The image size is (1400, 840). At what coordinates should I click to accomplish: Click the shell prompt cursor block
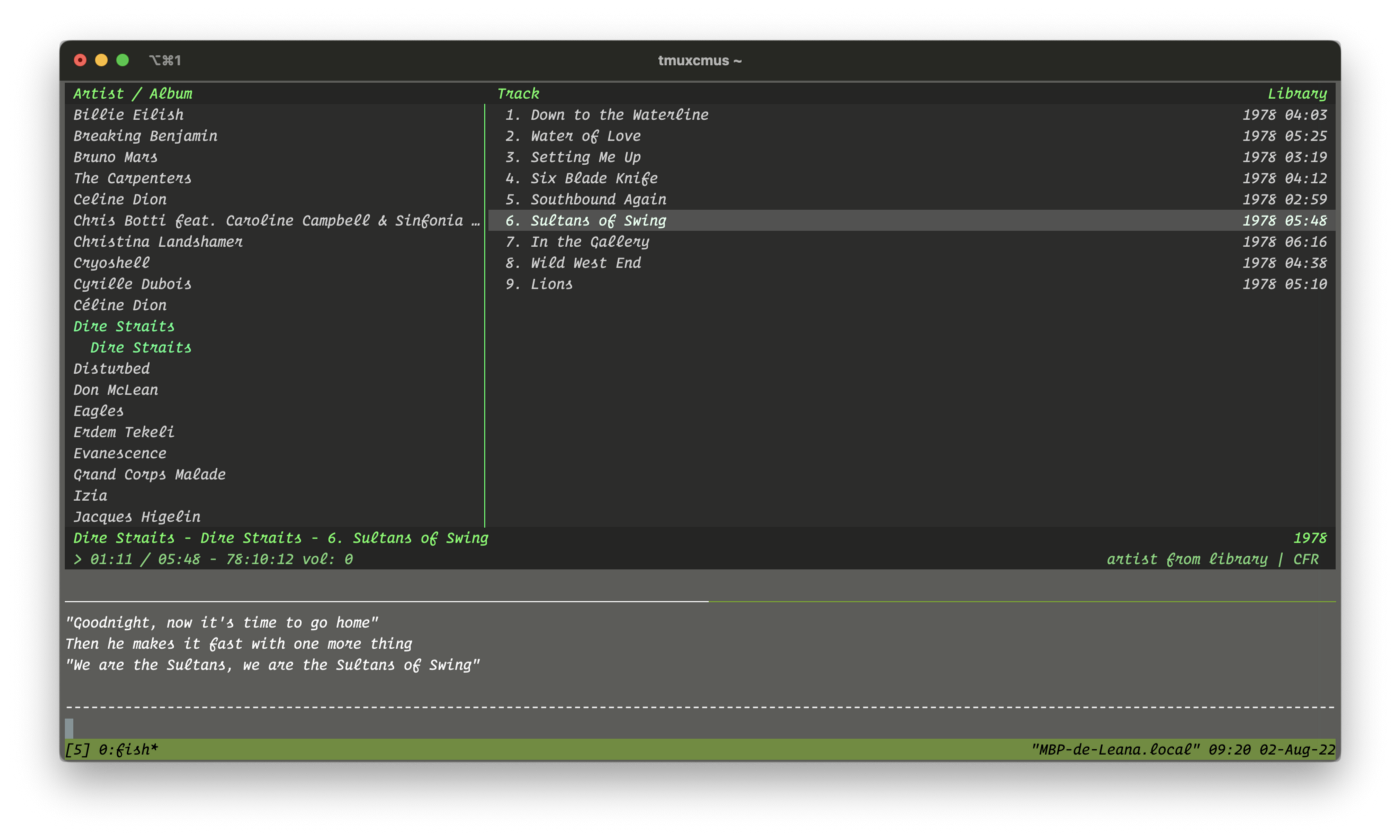69,728
